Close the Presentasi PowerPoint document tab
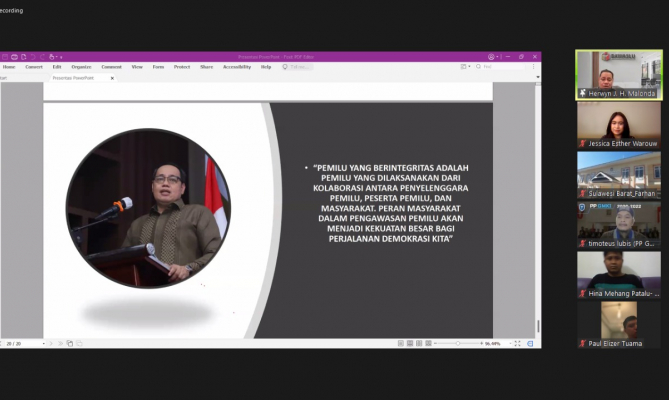 (112, 78)
